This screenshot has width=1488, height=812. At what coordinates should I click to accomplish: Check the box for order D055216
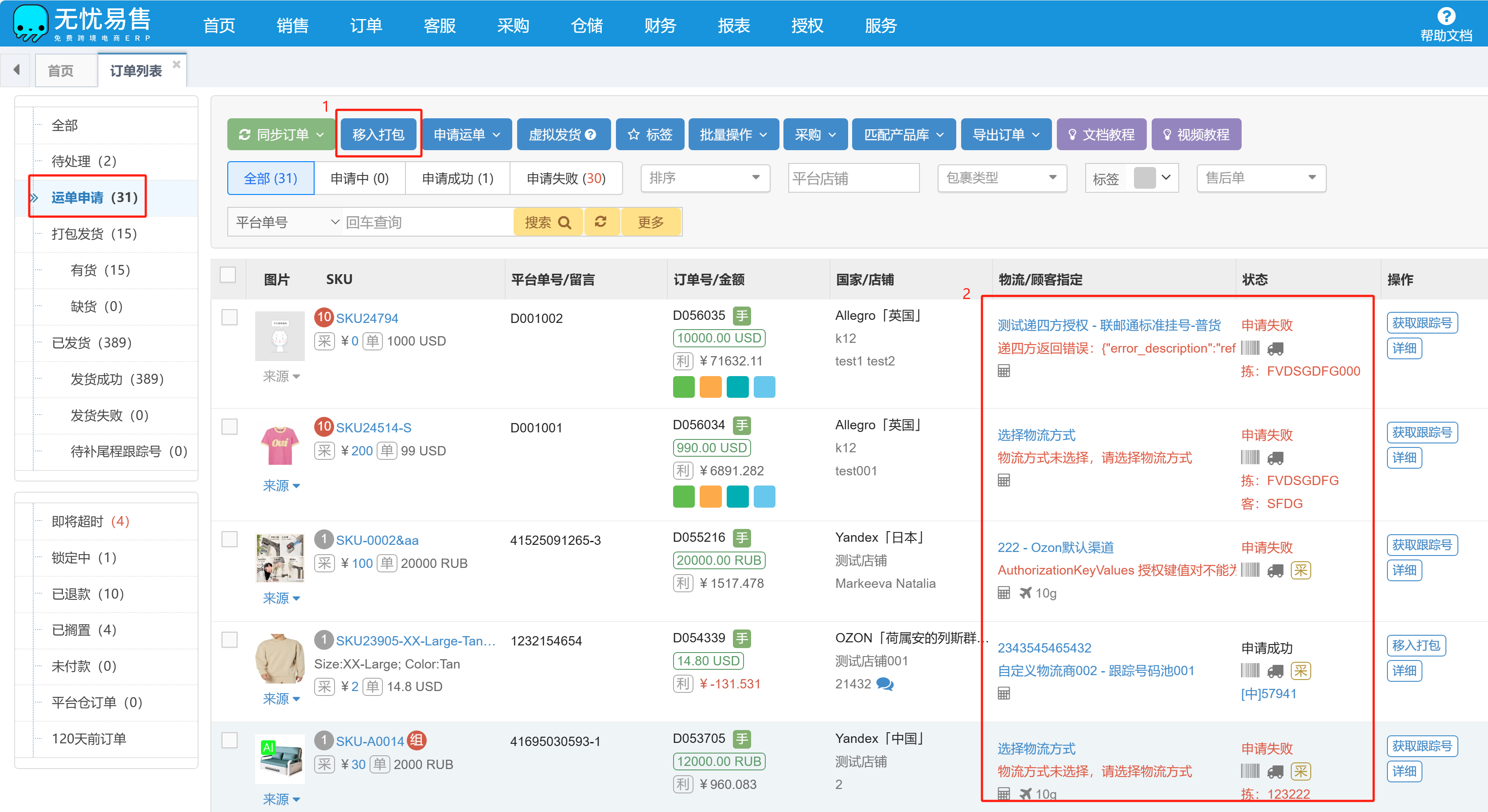(230, 540)
